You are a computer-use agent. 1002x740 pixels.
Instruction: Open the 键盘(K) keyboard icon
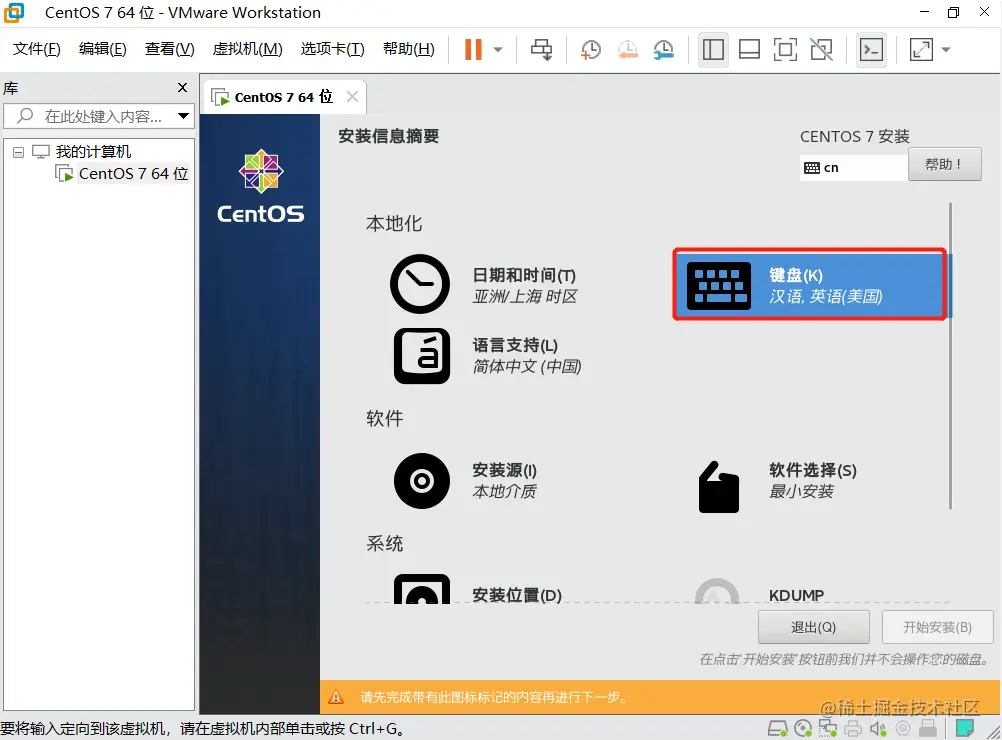(719, 286)
